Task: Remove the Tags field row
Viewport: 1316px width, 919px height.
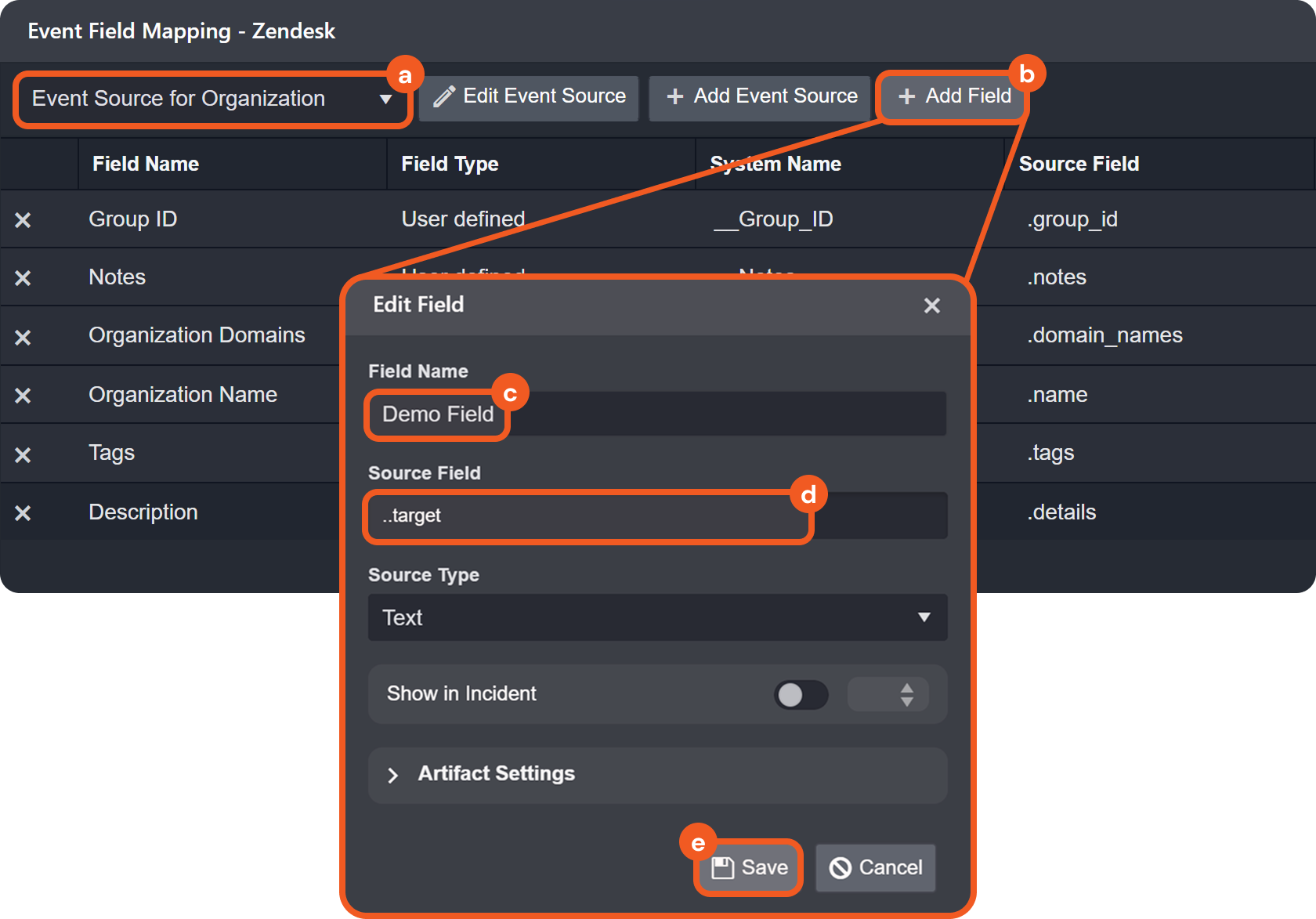Action: coord(23,454)
